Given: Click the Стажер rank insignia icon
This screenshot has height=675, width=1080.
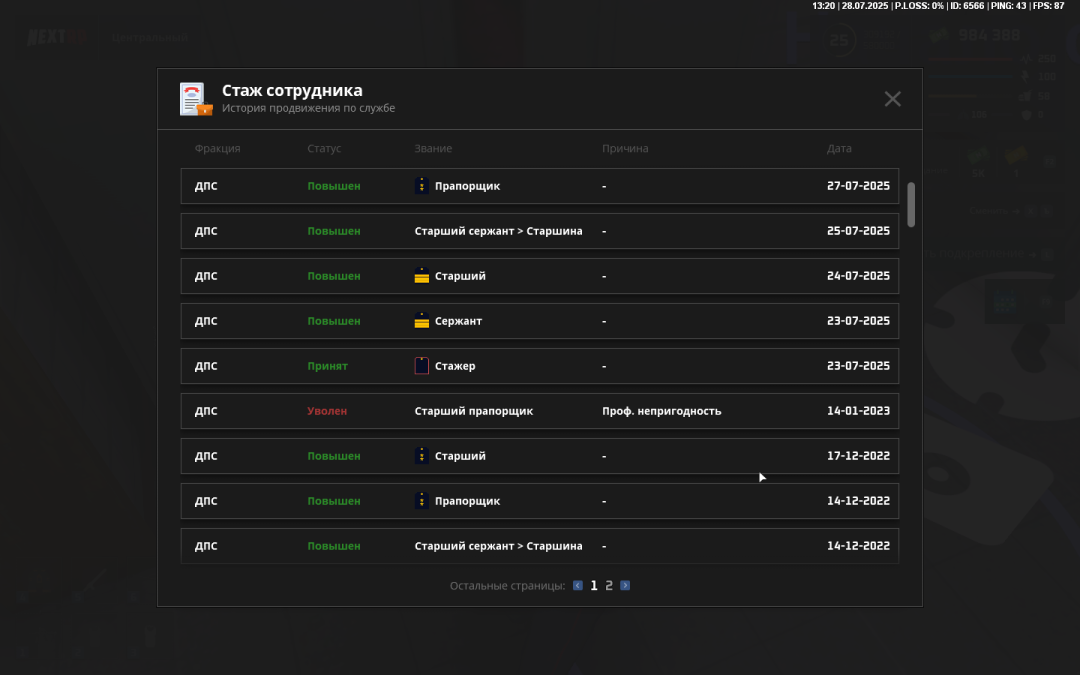Looking at the screenshot, I should click(422, 366).
